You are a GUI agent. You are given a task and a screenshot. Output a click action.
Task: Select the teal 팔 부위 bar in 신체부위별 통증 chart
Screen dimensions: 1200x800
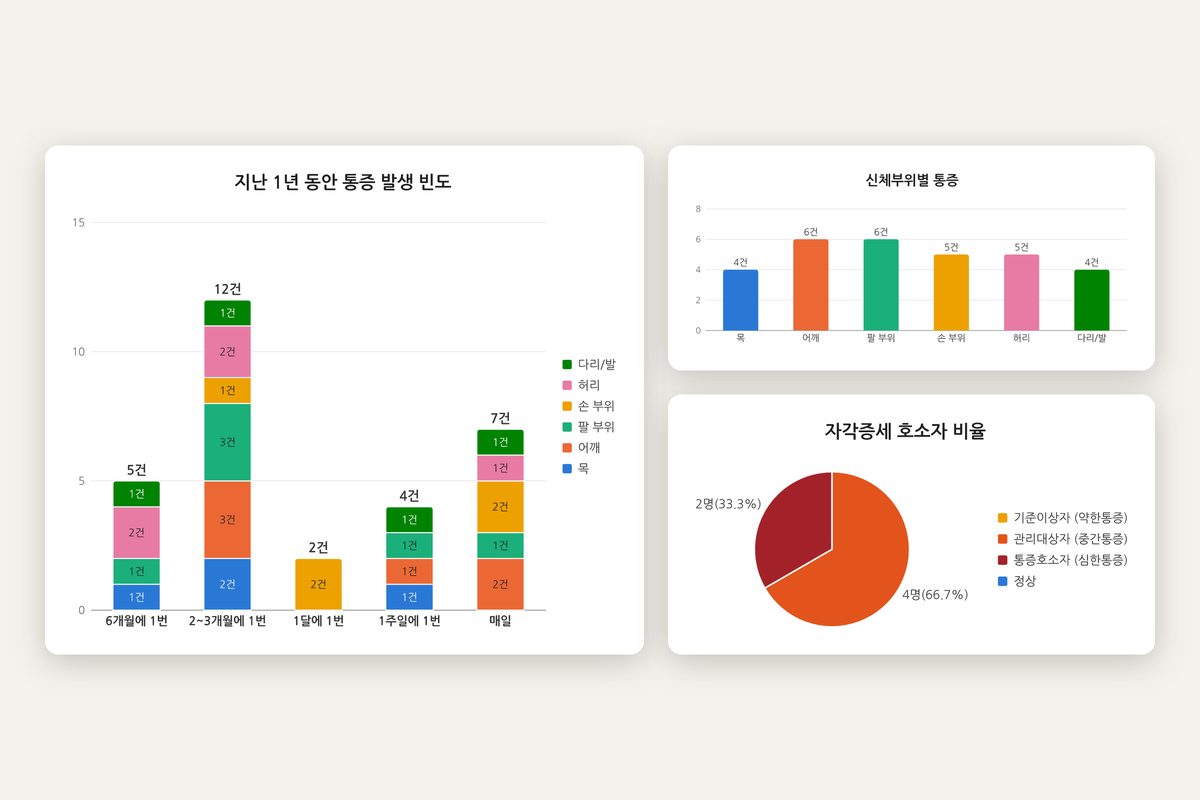tap(881, 285)
